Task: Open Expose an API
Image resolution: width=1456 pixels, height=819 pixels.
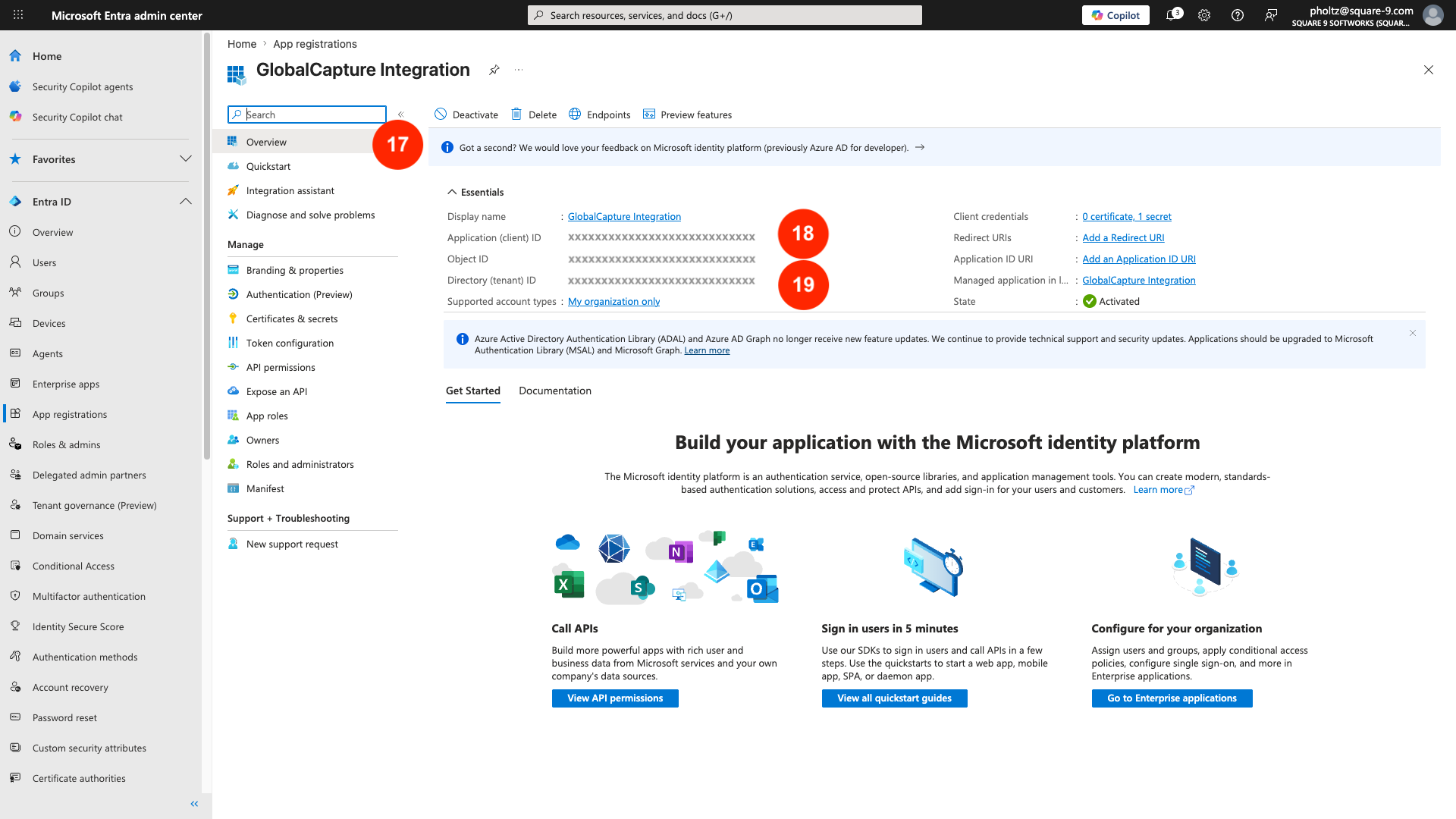Action: 277,391
